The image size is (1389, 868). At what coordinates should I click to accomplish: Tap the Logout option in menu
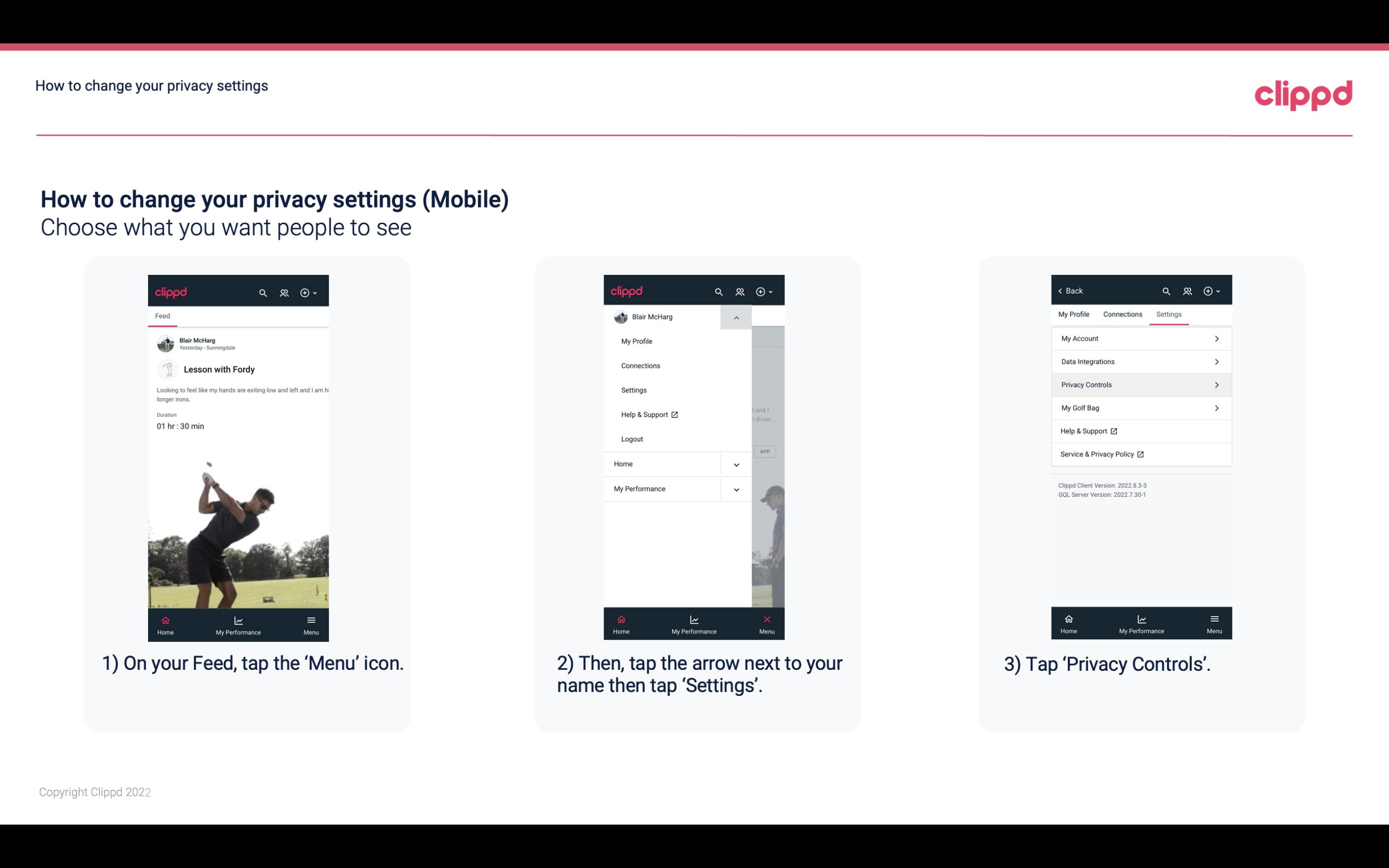tap(632, 438)
